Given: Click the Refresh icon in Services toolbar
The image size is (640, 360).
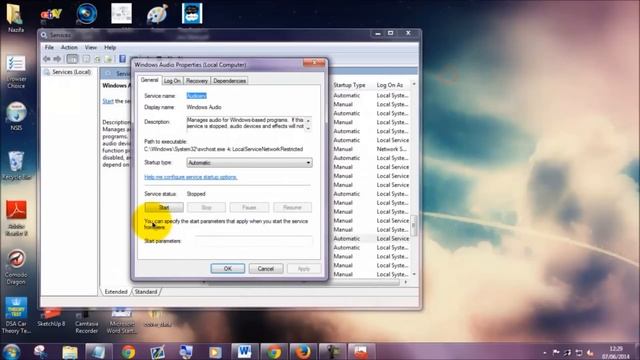Looking at the screenshot, I should tap(97, 59).
